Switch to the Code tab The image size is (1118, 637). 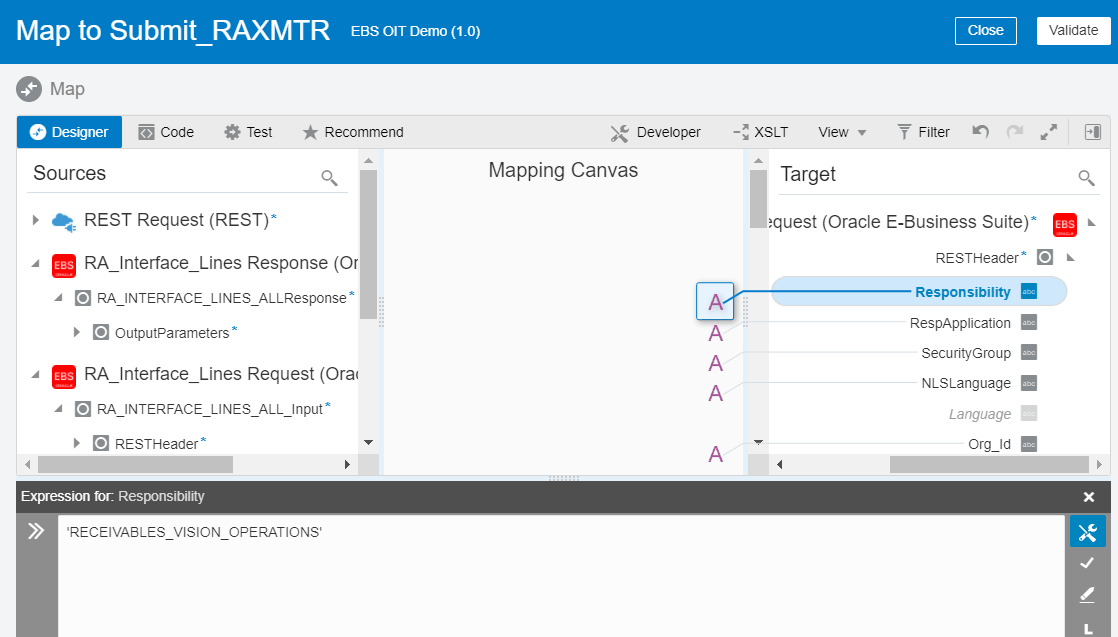pos(166,131)
